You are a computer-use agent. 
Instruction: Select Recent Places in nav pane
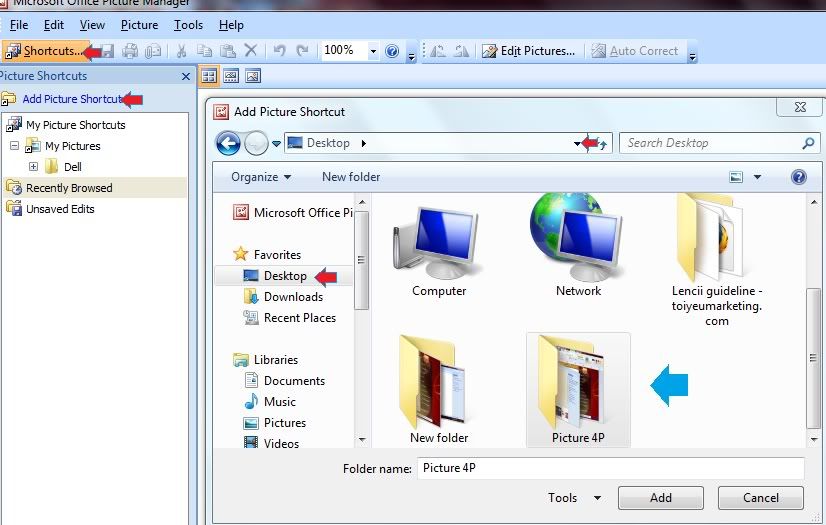pyautogui.click(x=299, y=318)
